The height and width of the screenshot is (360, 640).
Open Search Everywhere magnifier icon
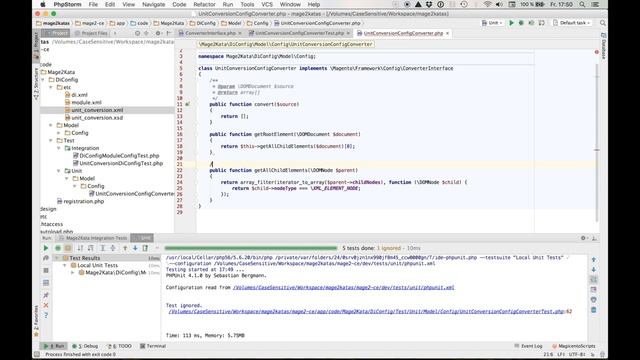(603, 23)
